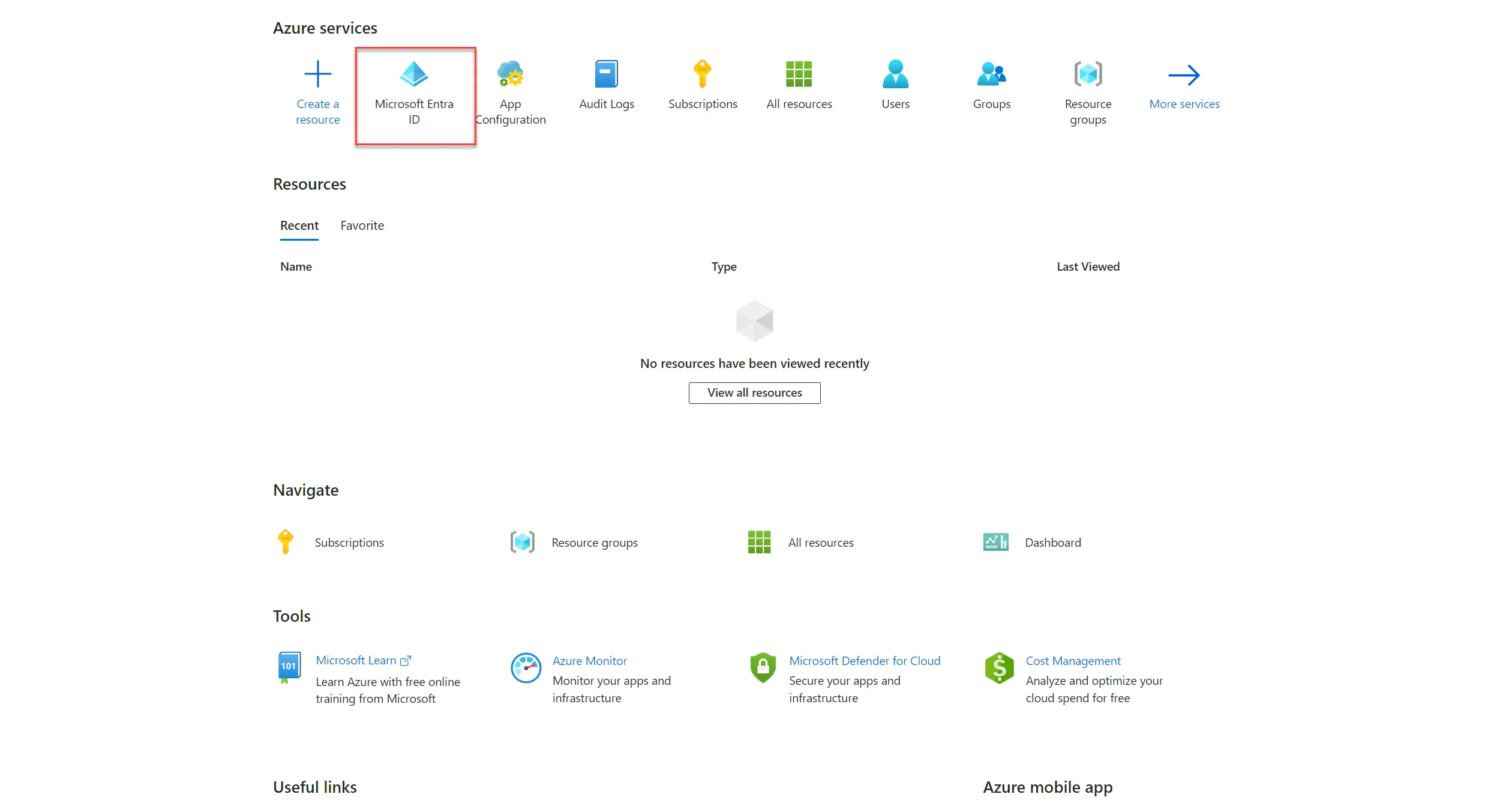1512x803 pixels.
Task: Click the Create a resource plus icon
Action: pyautogui.click(x=317, y=74)
